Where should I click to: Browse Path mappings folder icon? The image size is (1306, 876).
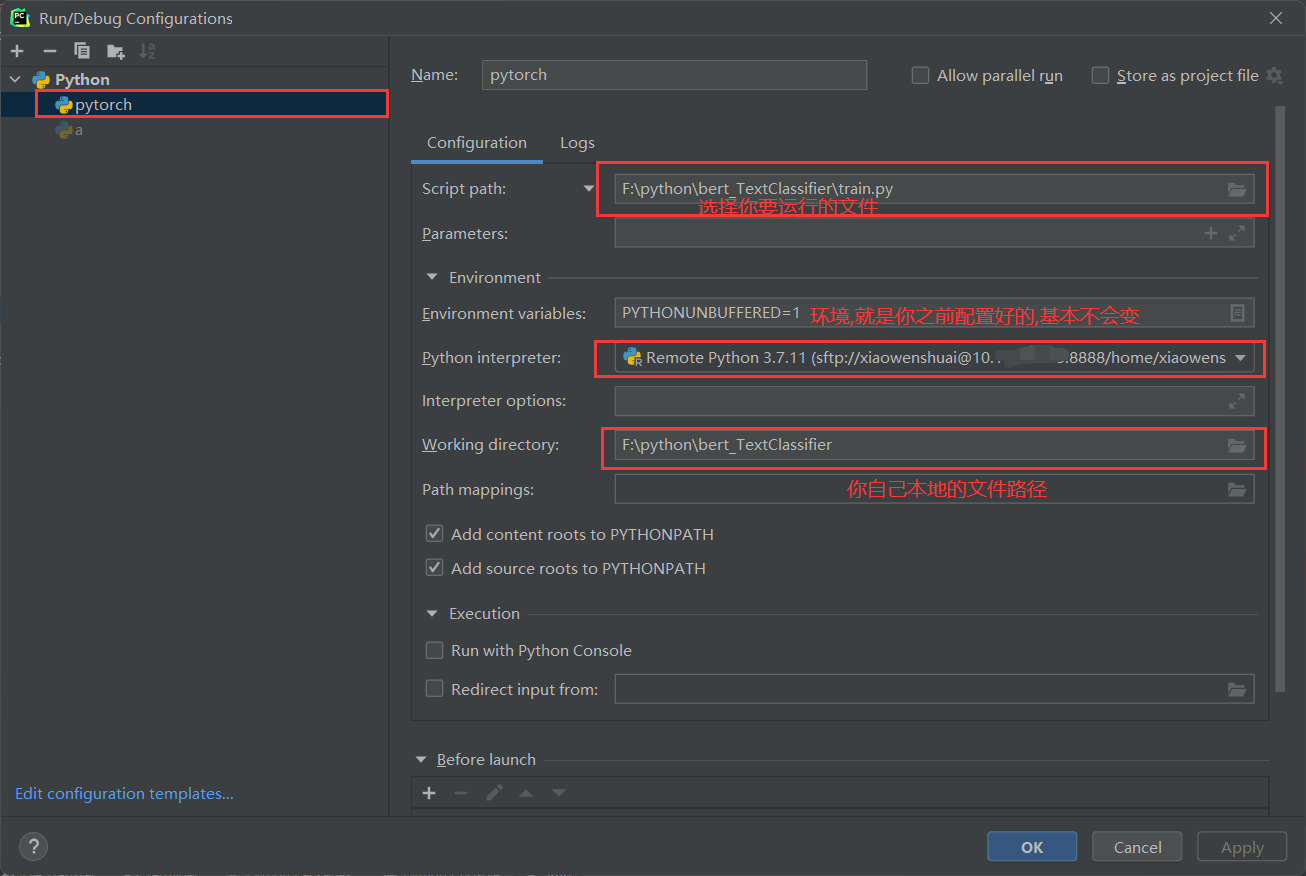[1237, 489]
